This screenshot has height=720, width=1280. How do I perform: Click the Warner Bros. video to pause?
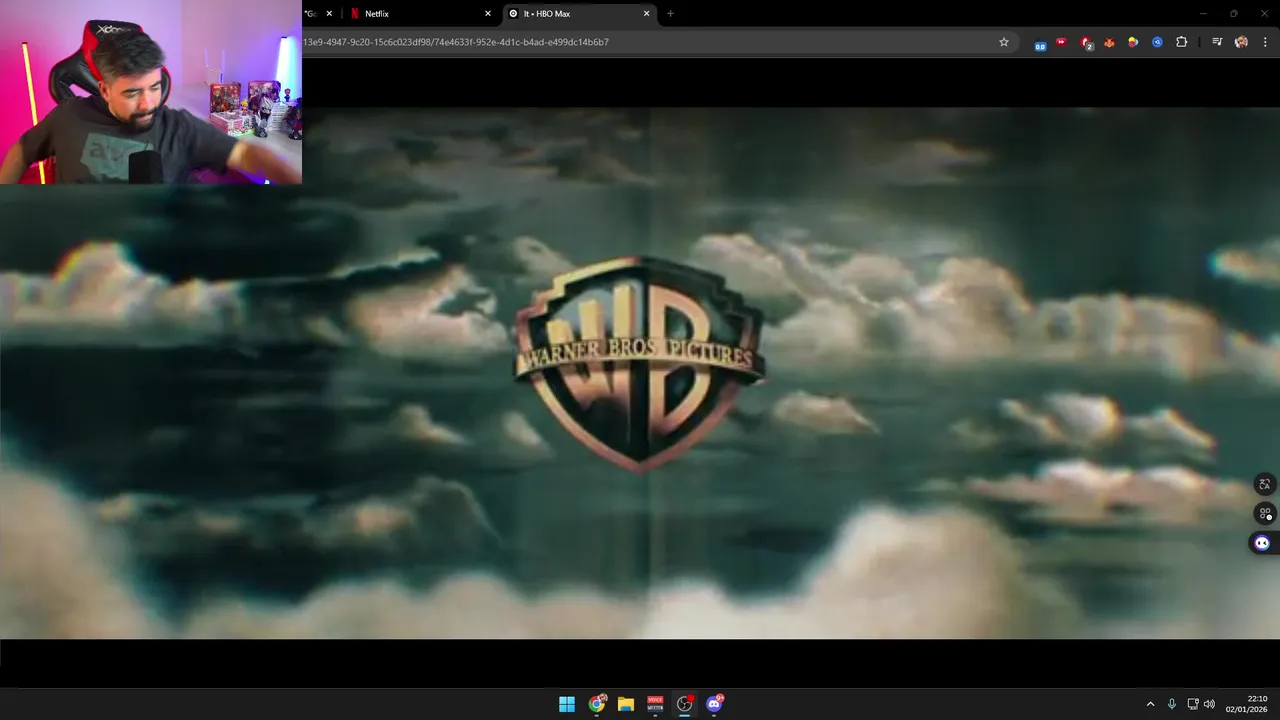[x=640, y=372]
